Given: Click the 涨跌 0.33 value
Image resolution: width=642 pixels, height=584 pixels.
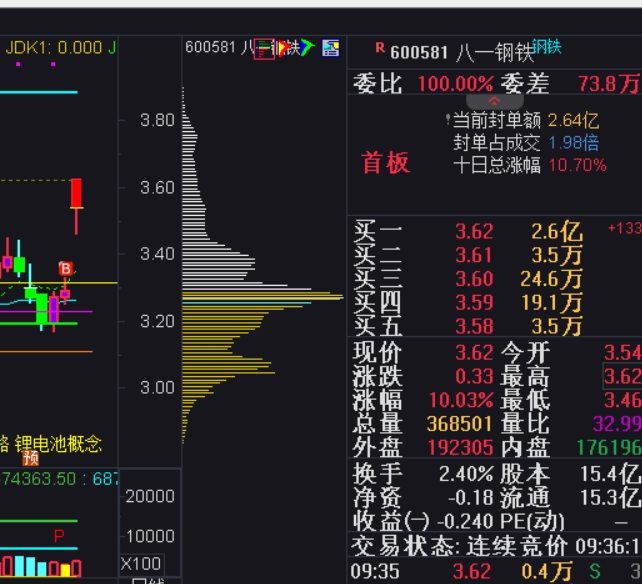Looking at the screenshot, I should (474, 376).
